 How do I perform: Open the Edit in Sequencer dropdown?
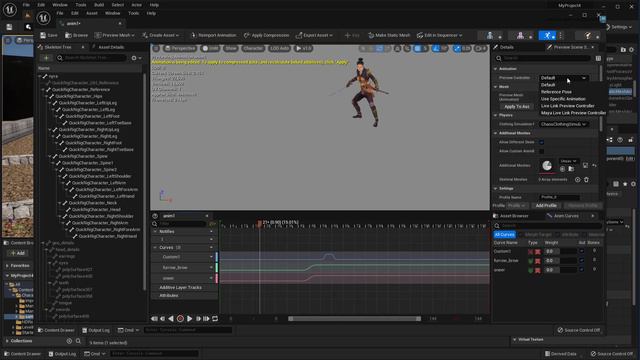440,36
